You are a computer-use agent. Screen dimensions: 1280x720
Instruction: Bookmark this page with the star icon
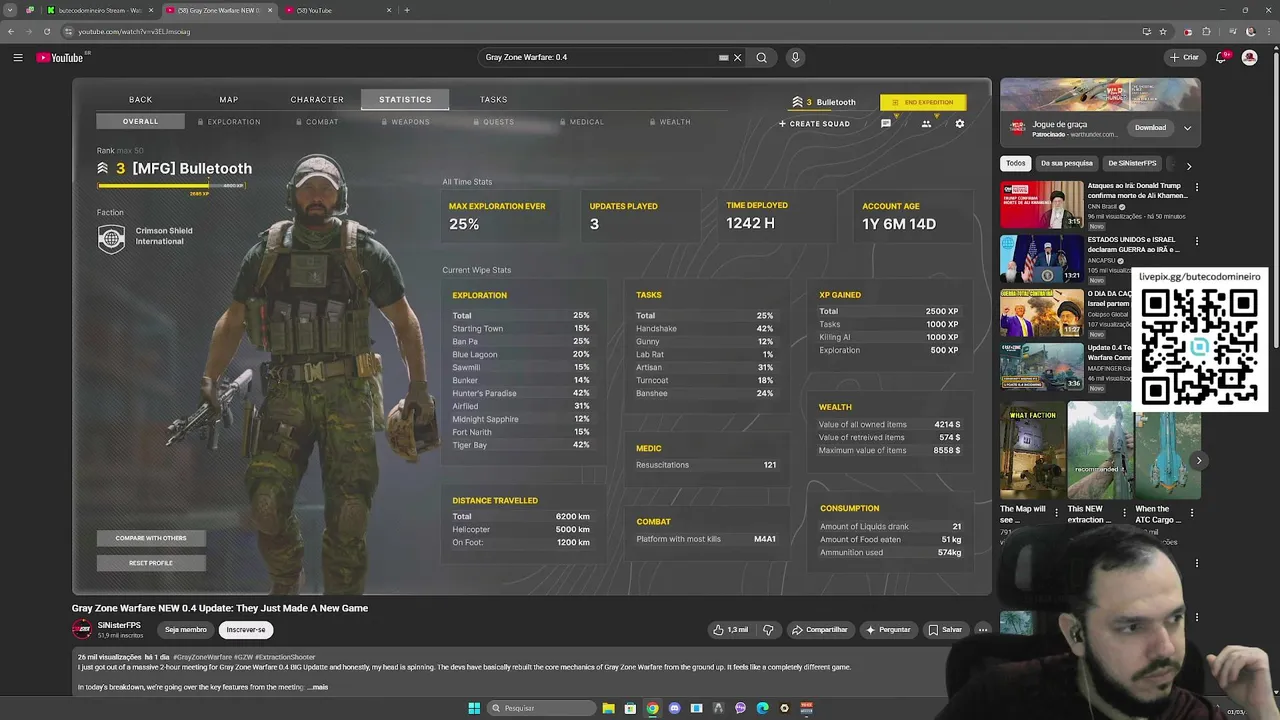[1163, 31]
